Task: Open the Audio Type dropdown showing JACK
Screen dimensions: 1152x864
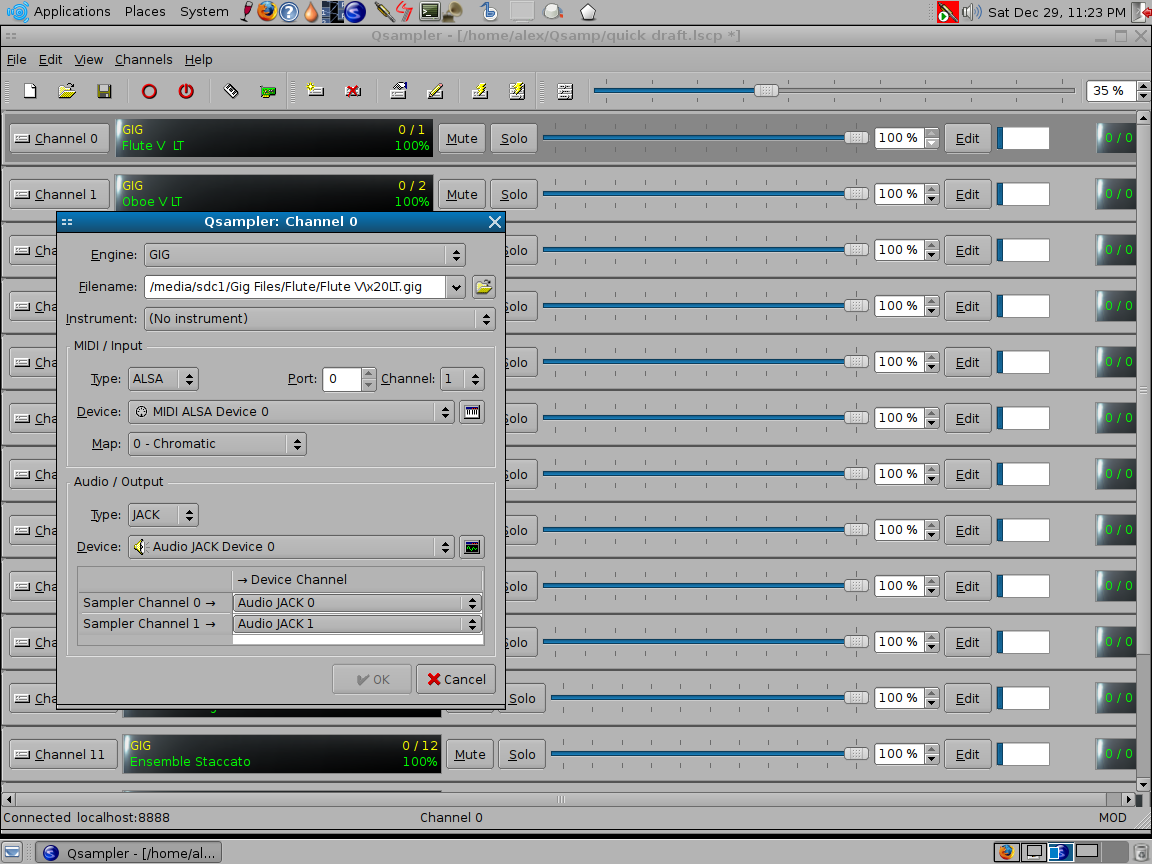Action: click(163, 515)
